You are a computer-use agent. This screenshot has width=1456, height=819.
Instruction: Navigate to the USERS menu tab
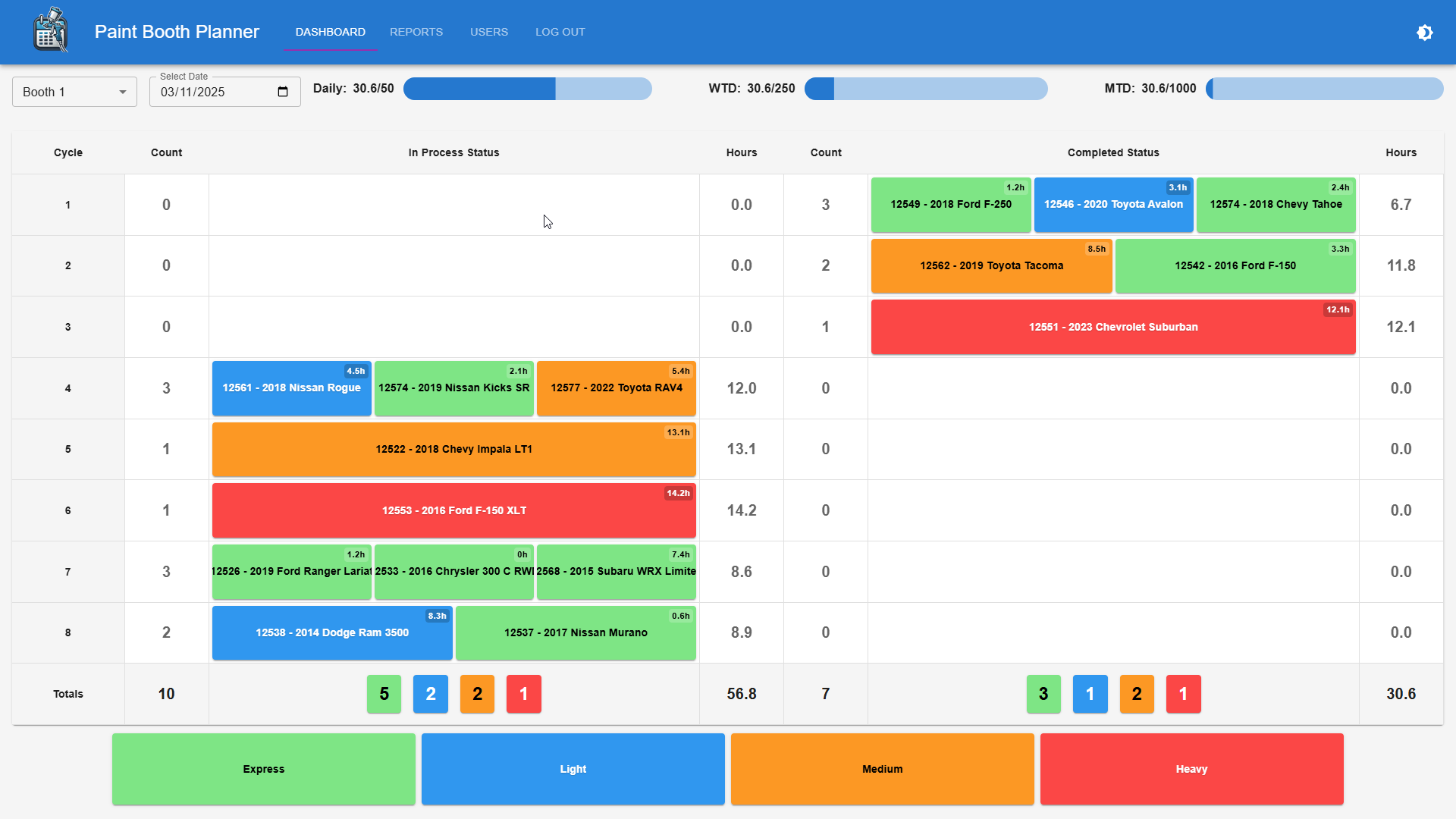point(488,31)
